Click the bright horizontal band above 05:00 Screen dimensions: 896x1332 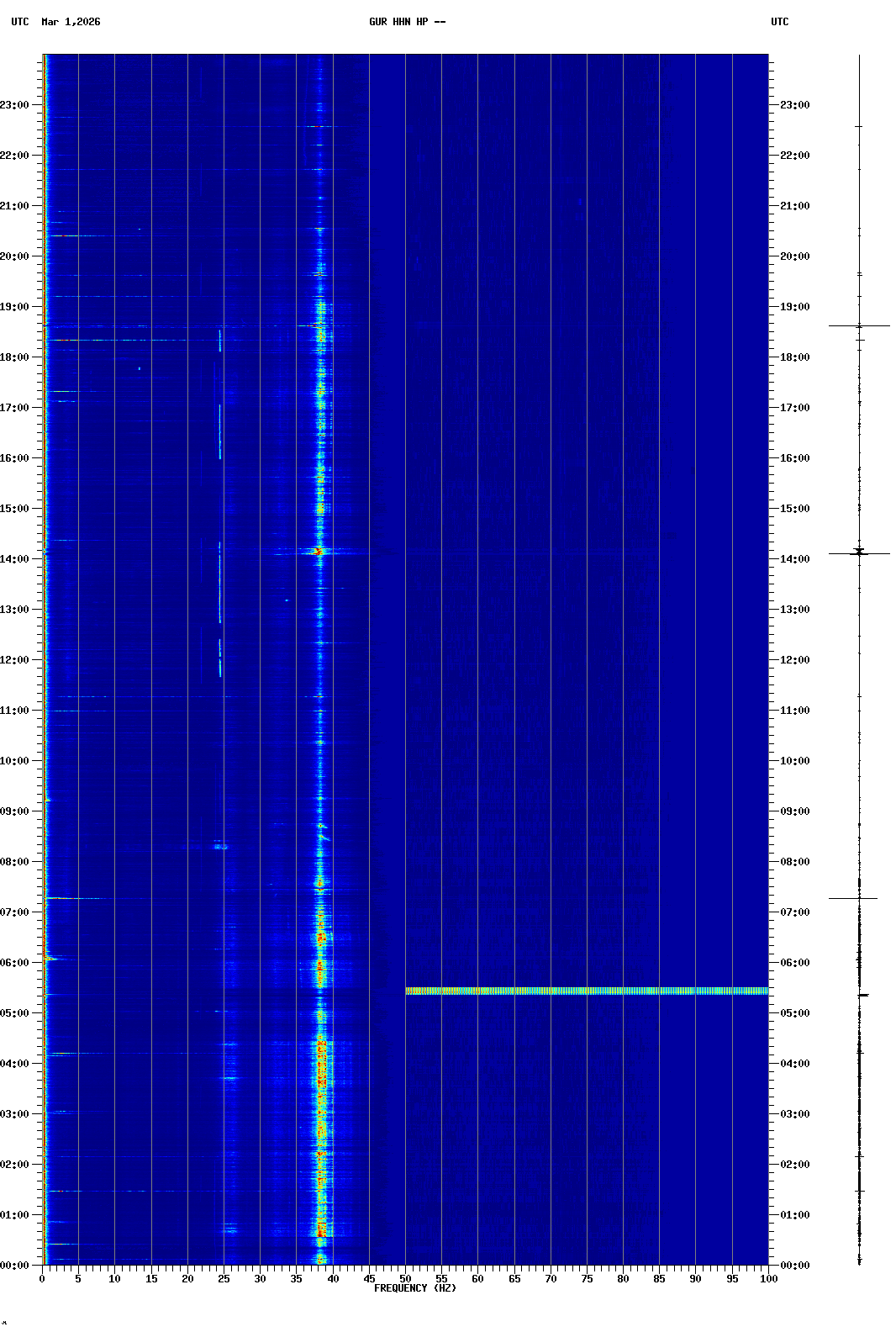[x=587, y=991]
